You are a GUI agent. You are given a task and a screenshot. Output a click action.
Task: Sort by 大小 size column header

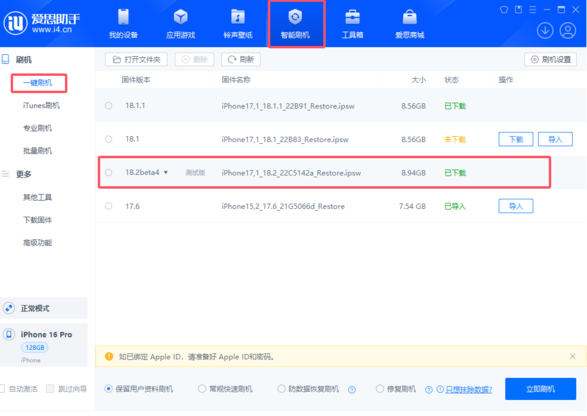419,80
